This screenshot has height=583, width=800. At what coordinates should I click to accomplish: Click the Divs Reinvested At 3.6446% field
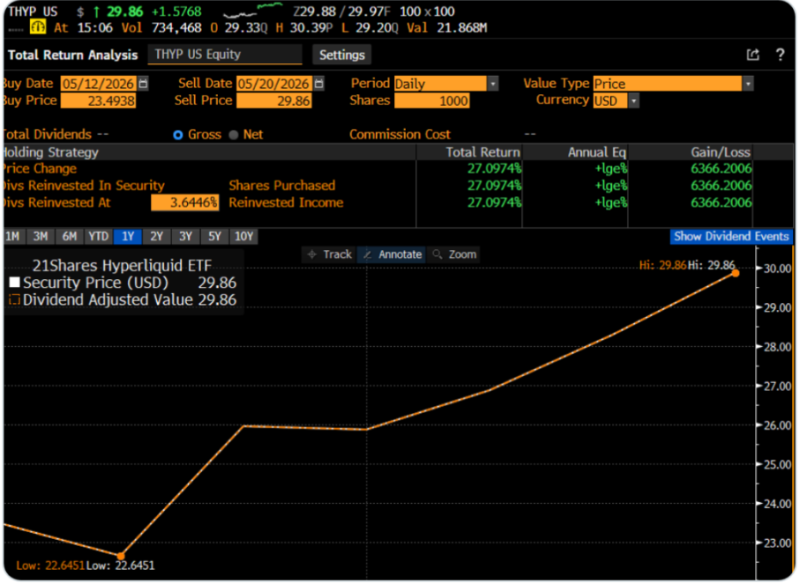tap(185, 202)
